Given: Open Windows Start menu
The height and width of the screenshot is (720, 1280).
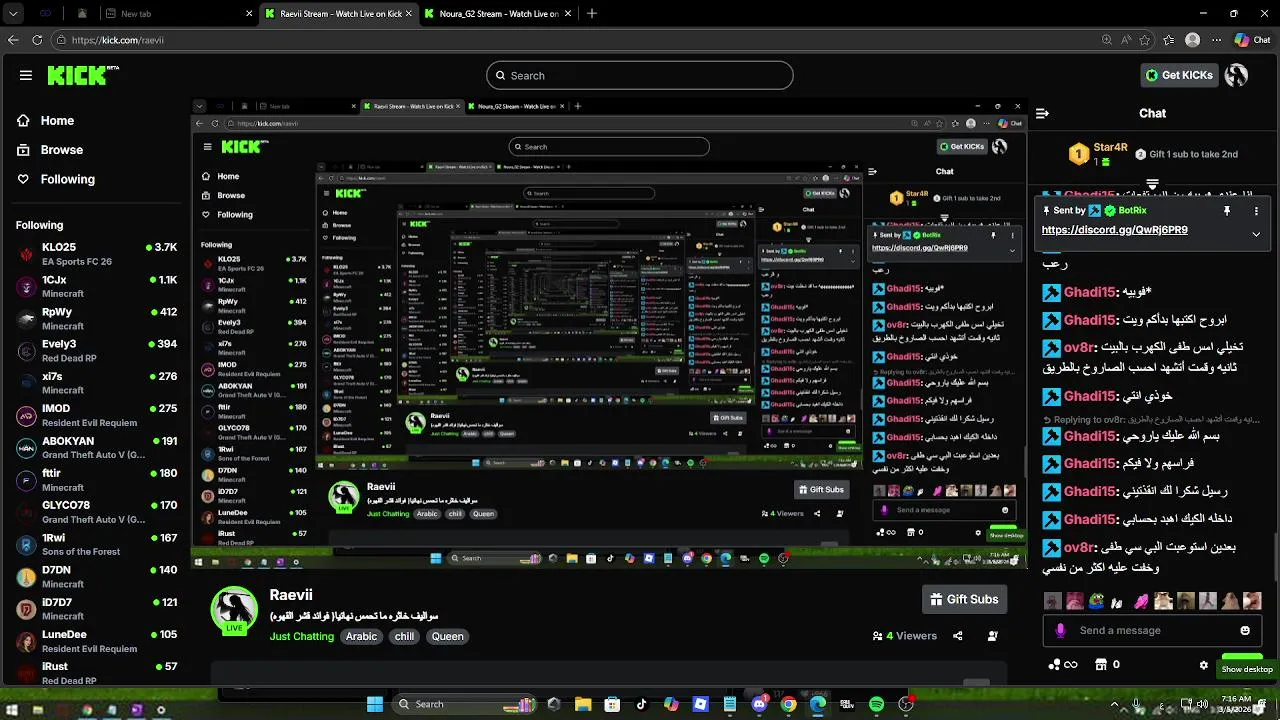Looking at the screenshot, I should (375, 704).
